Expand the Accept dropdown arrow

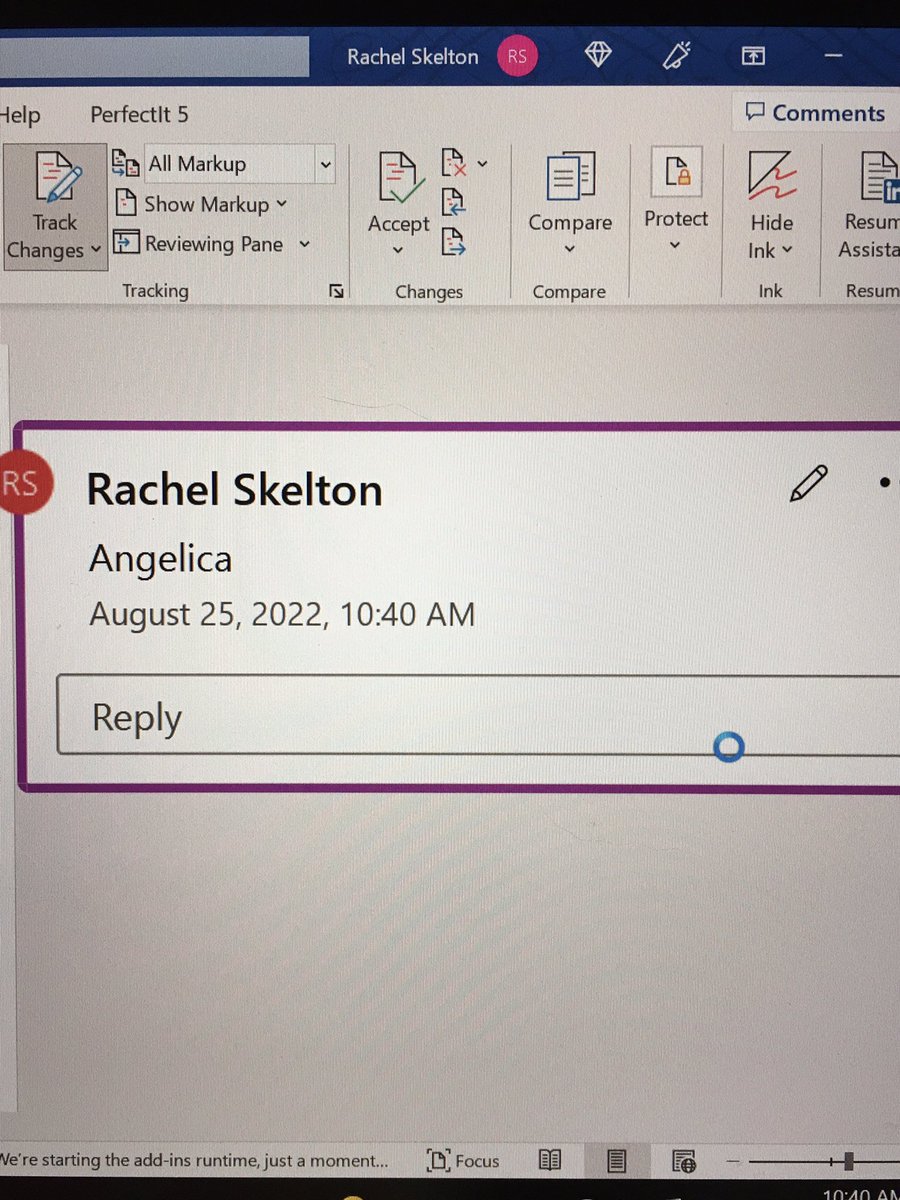click(398, 250)
